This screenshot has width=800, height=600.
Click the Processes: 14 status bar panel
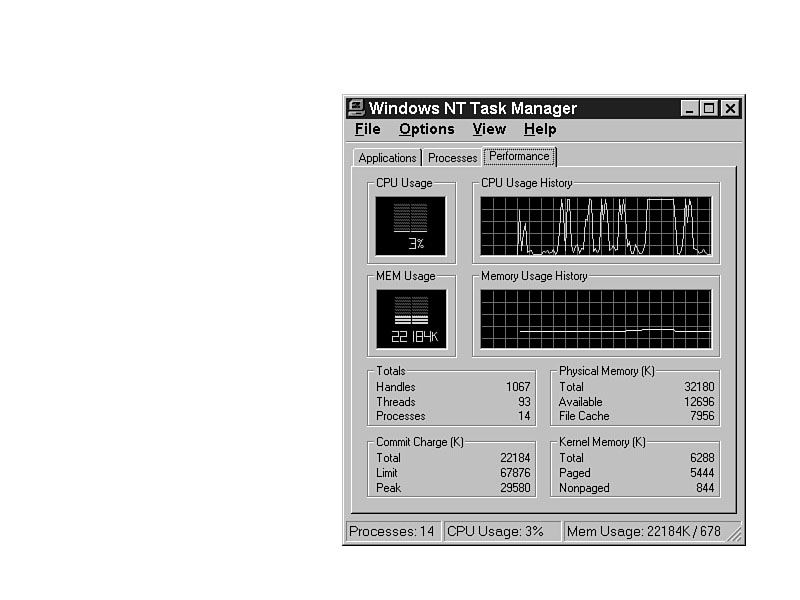[x=392, y=531]
